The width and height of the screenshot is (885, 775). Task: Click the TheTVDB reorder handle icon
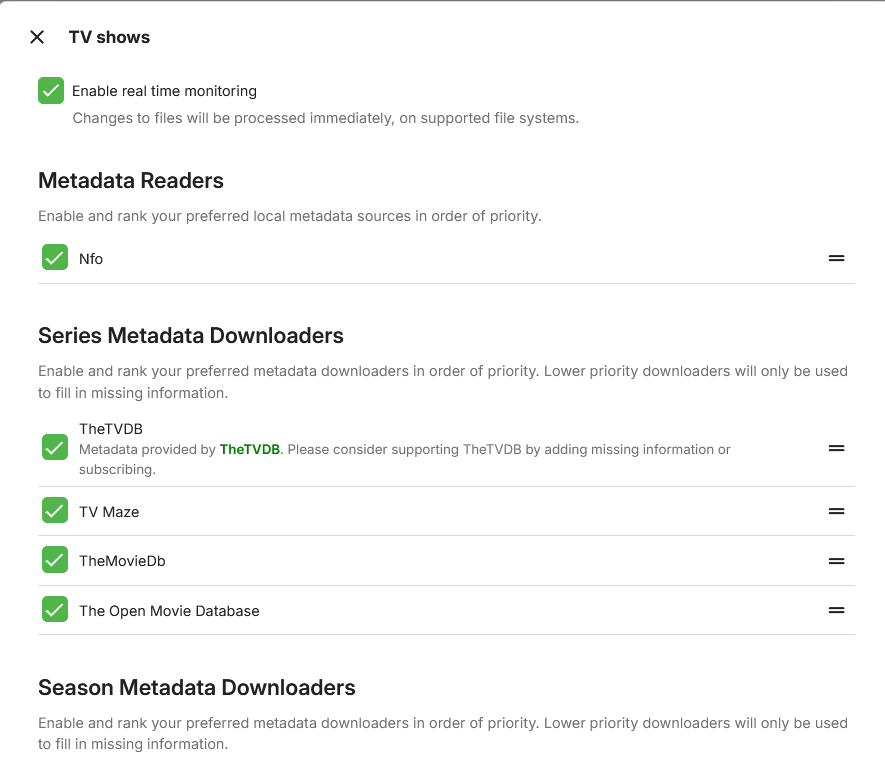(836, 448)
